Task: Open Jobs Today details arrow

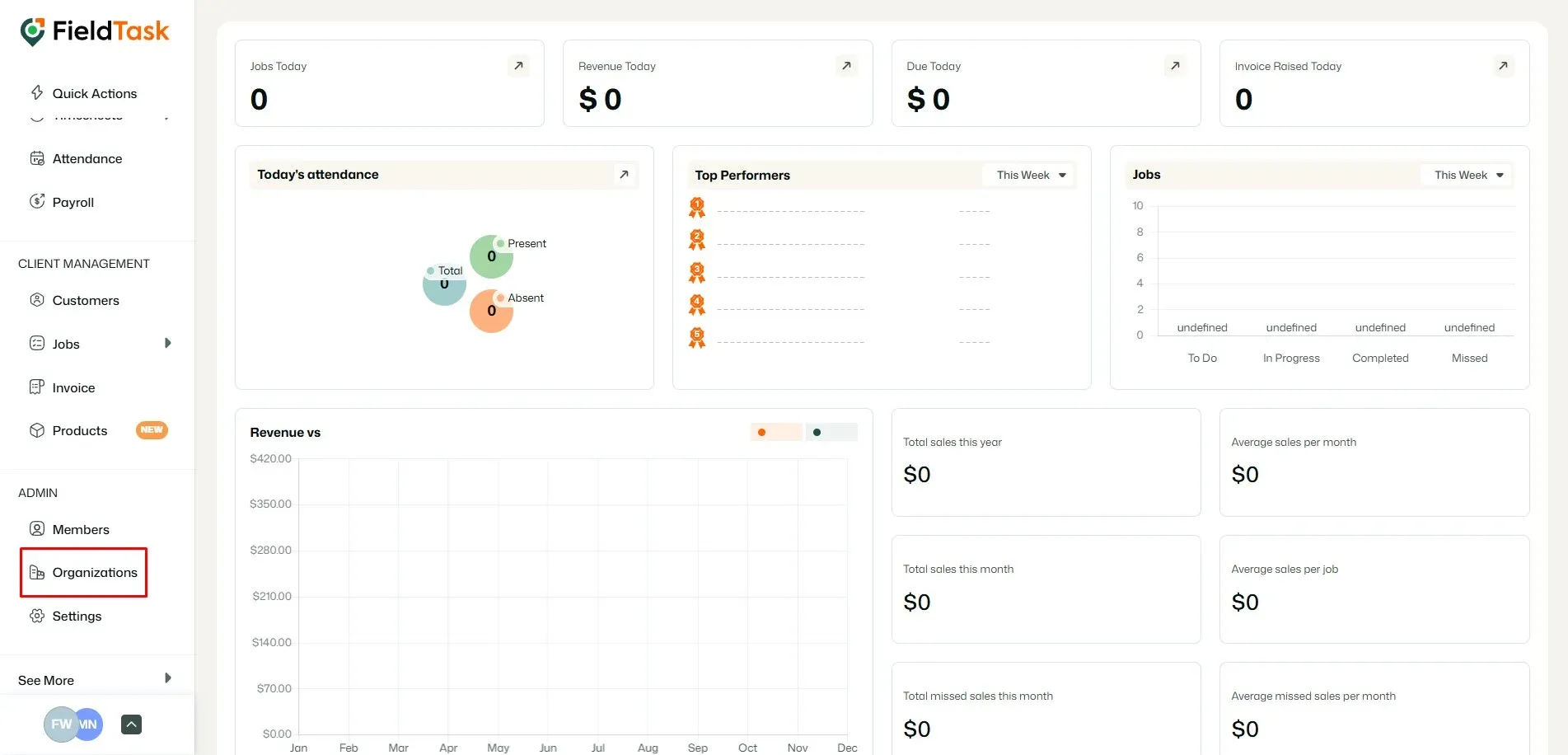Action: pos(518,66)
